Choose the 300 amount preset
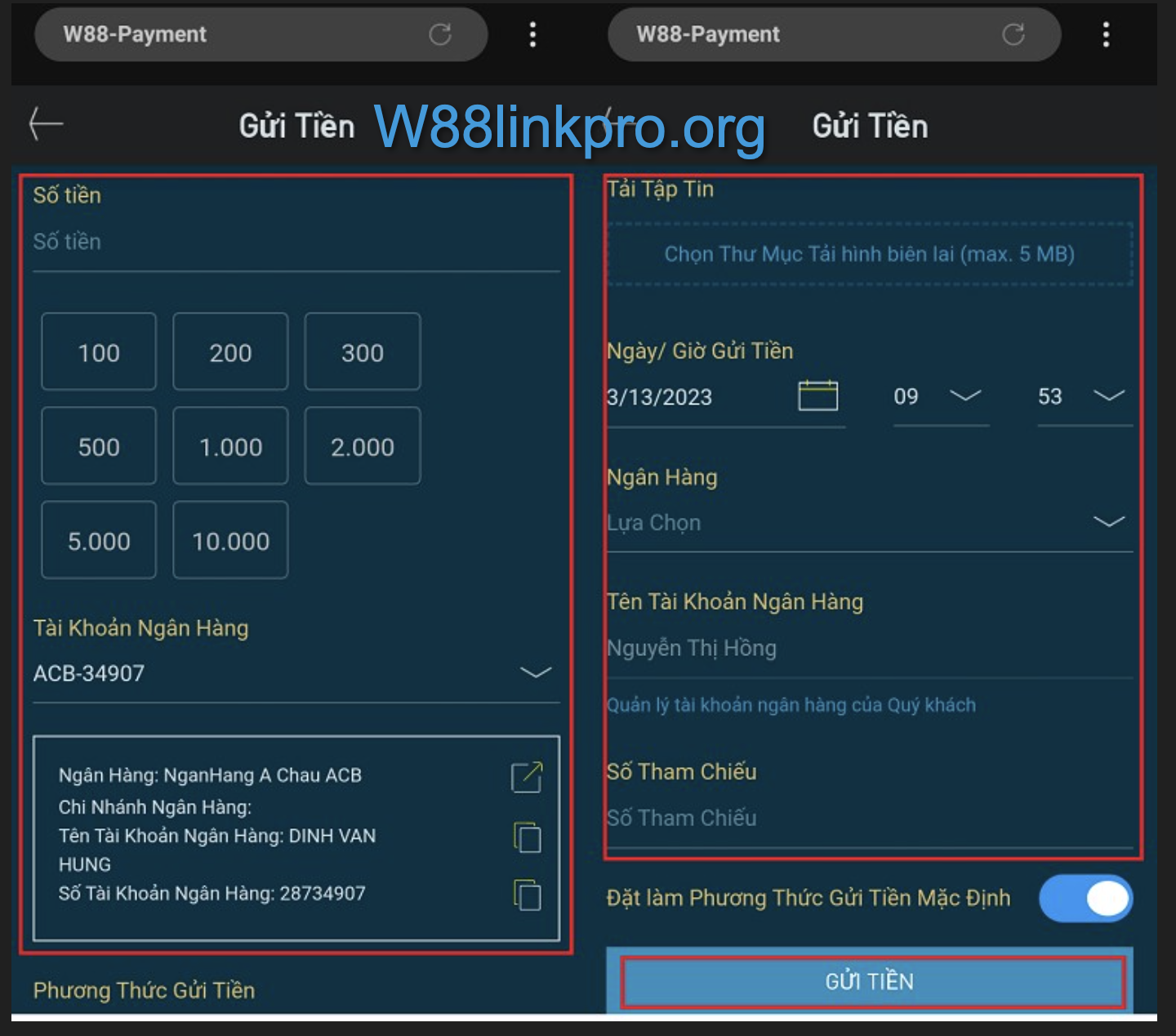 tap(363, 352)
